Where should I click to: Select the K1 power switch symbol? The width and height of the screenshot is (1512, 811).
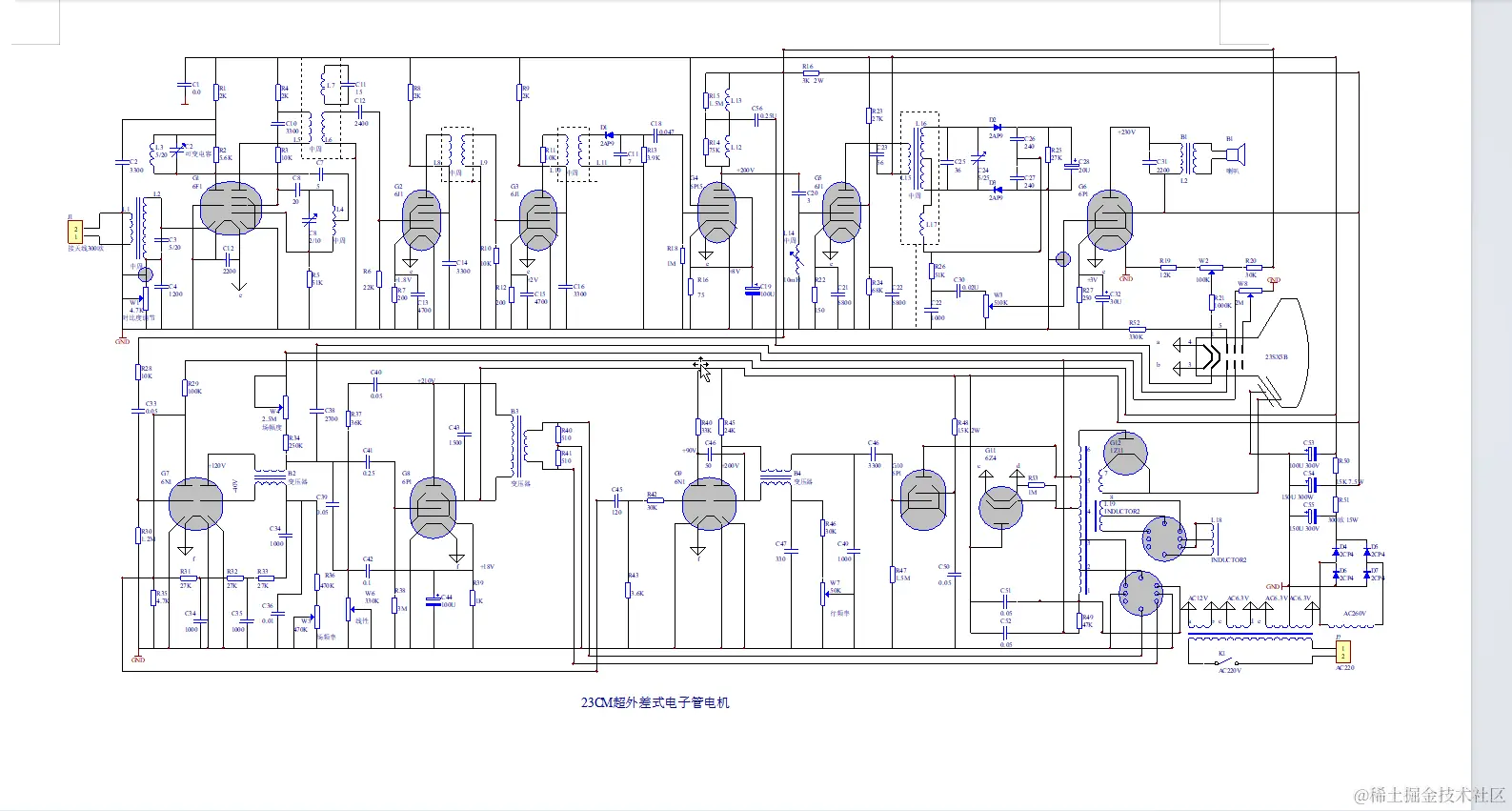(1230, 661)
